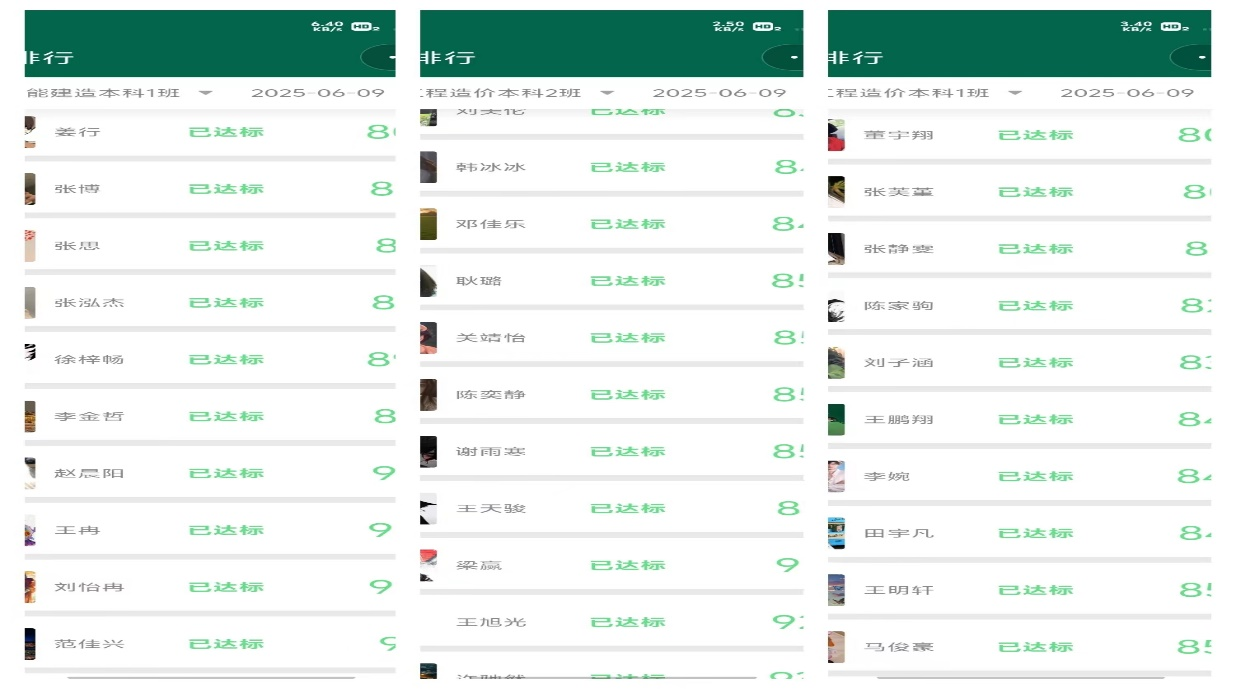Select avatar icon beside 陈家驹
The height and width of the screenshot is (689, 1236).
click(836, 306)
